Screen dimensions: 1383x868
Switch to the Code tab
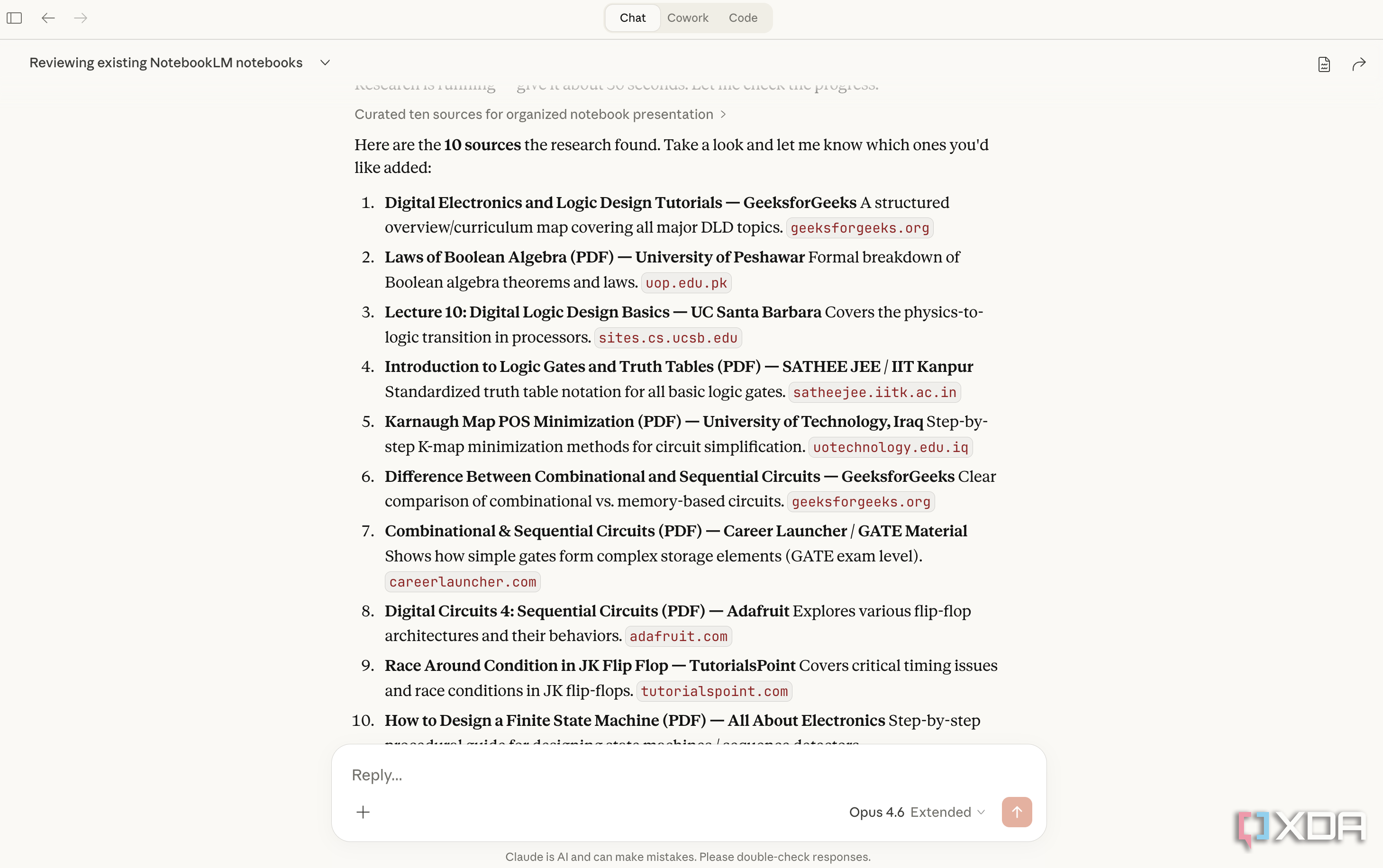[743, 18]
